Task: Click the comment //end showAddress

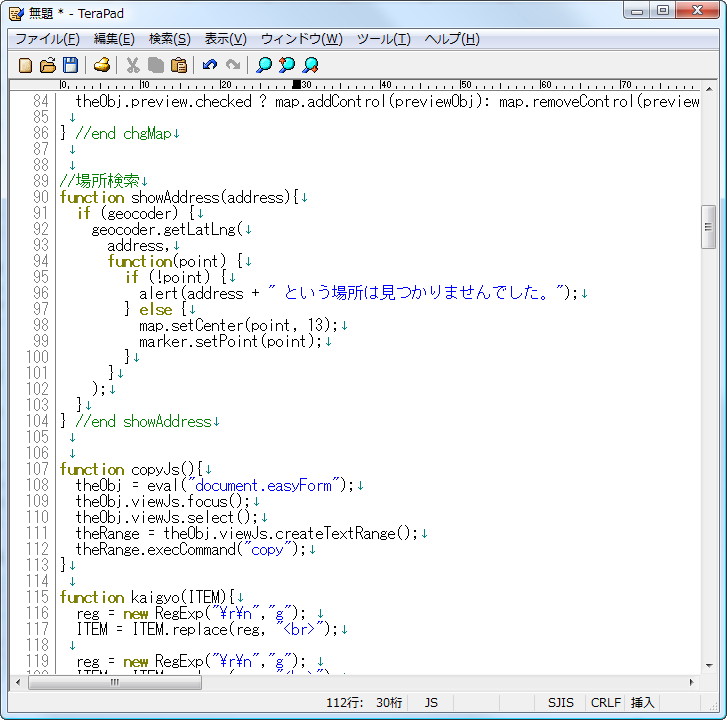Action: 143,421
